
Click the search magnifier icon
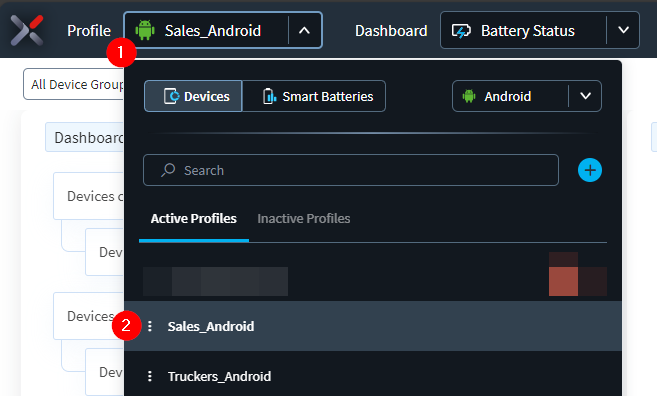[x=168, y=170]
